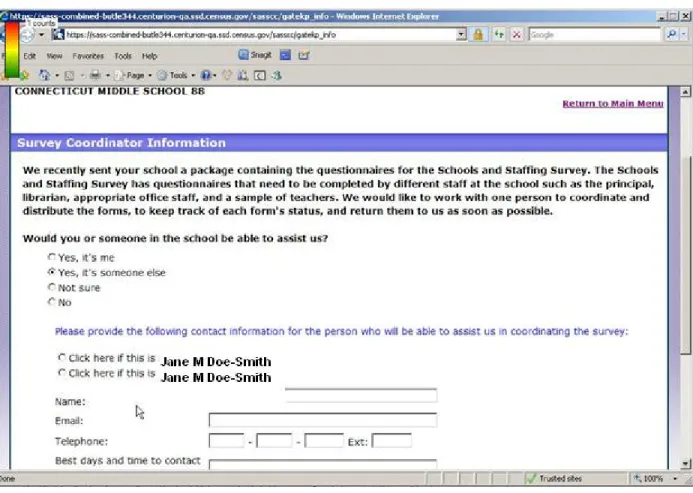
Task: Open the search provider dropdown arrow
Action: tap(684, 34)
